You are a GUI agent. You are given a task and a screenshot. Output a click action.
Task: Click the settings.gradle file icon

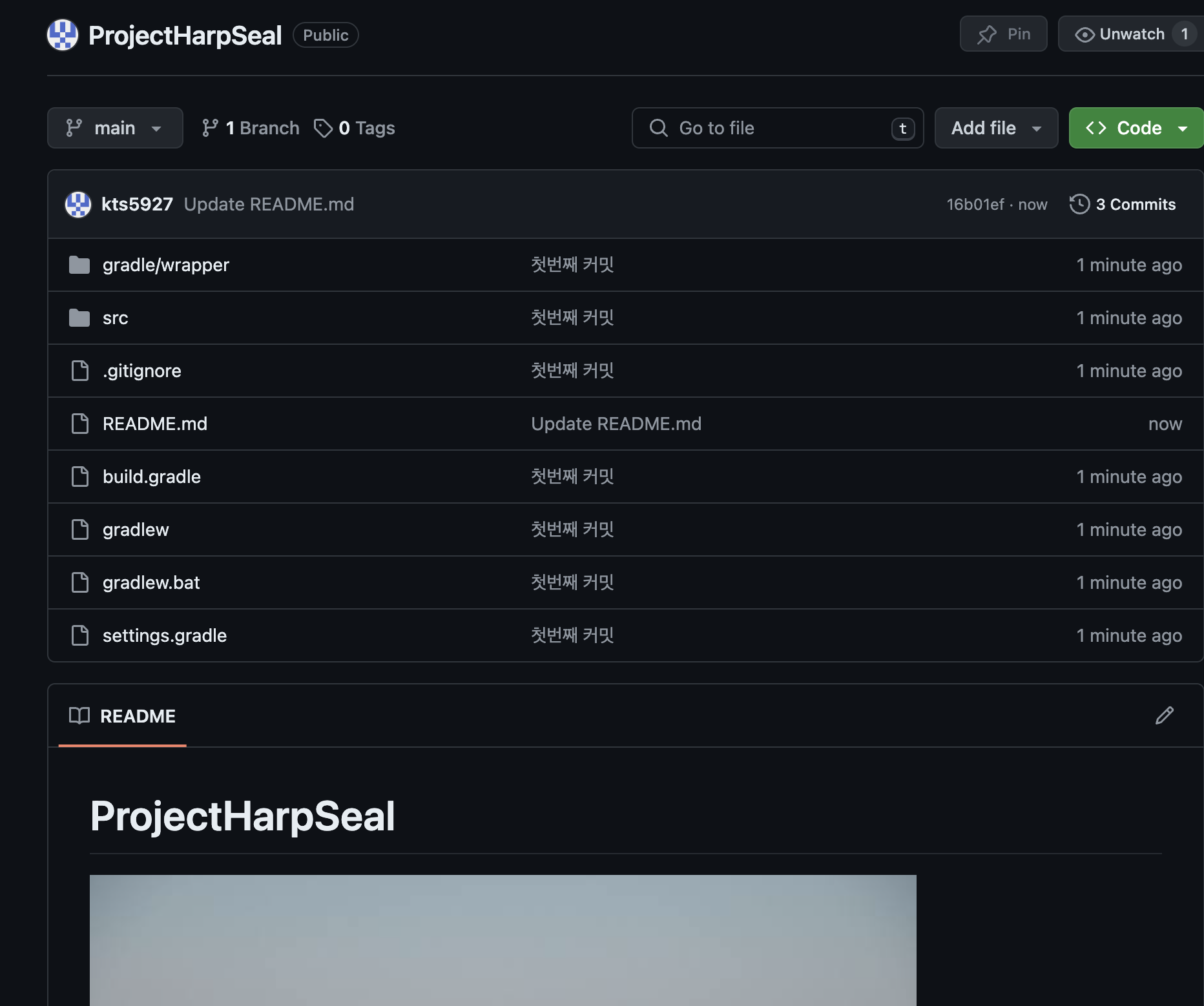(x=79, y=635)
